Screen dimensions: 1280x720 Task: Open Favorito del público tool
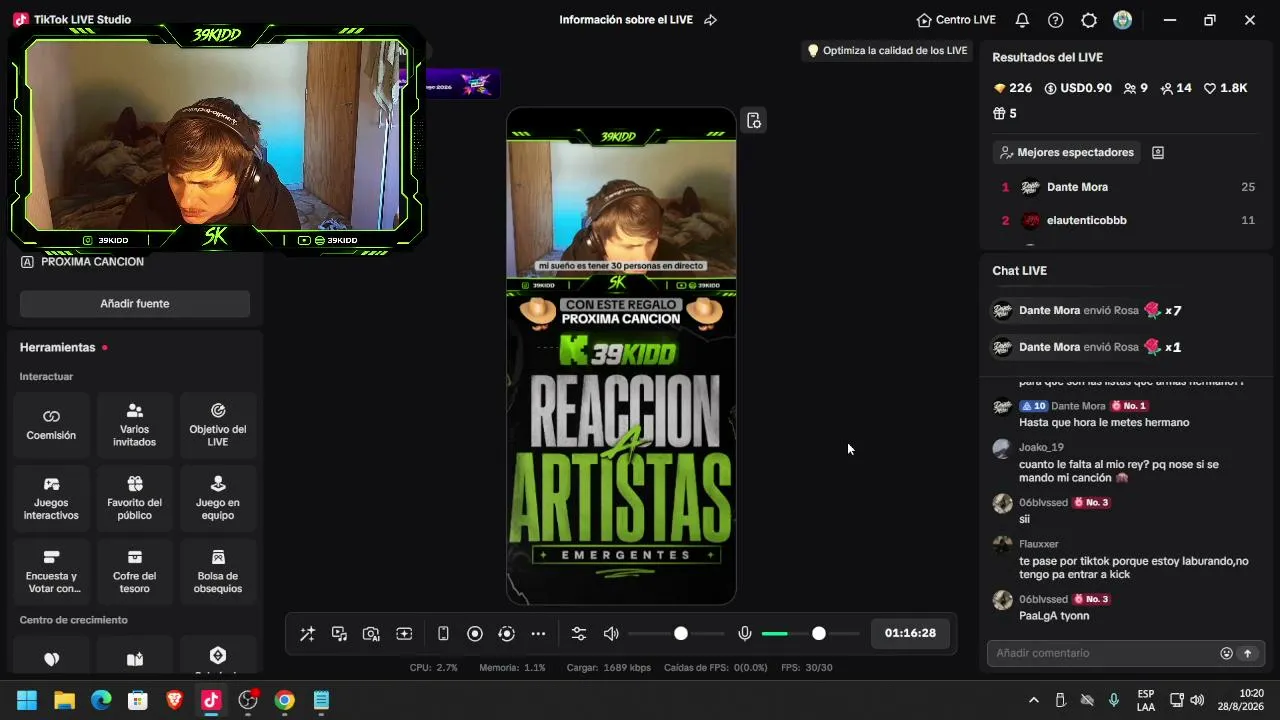135,498
